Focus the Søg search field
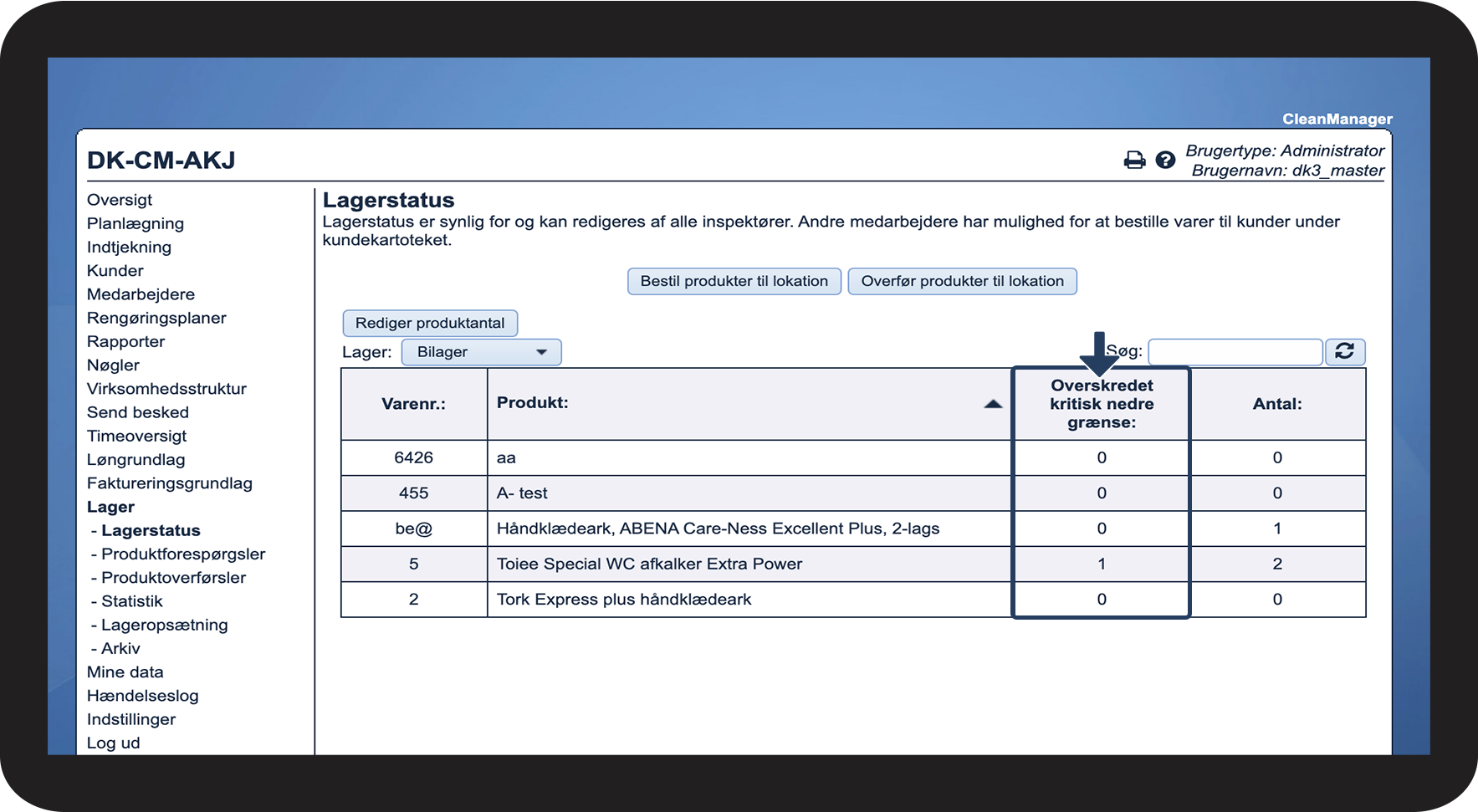1478x812 pixels. pyautogui.click(x=1235, y=352)
